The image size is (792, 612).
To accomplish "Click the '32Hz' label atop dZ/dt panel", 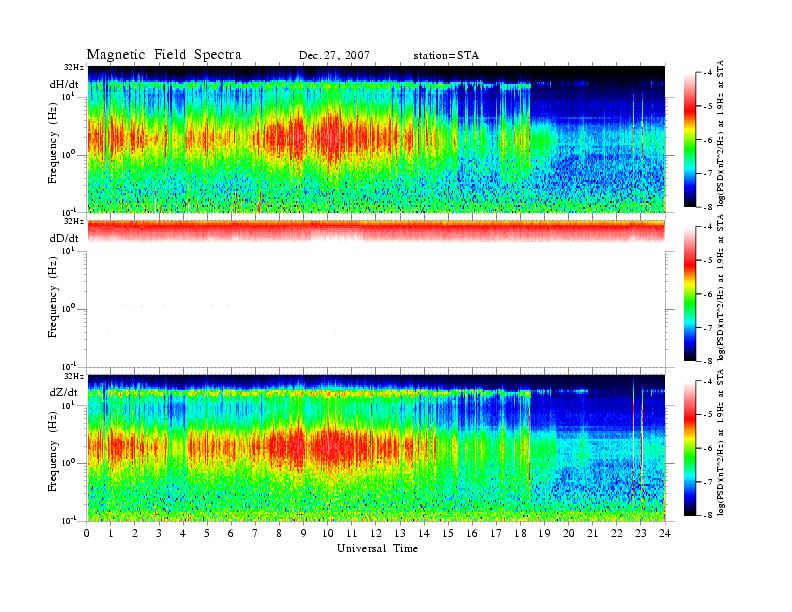I will click(x=74, y=376).
